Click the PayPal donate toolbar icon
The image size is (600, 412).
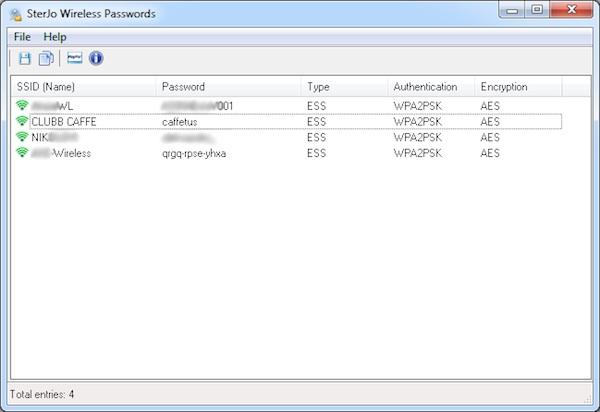pyautogui.click(x=75, y=59)
